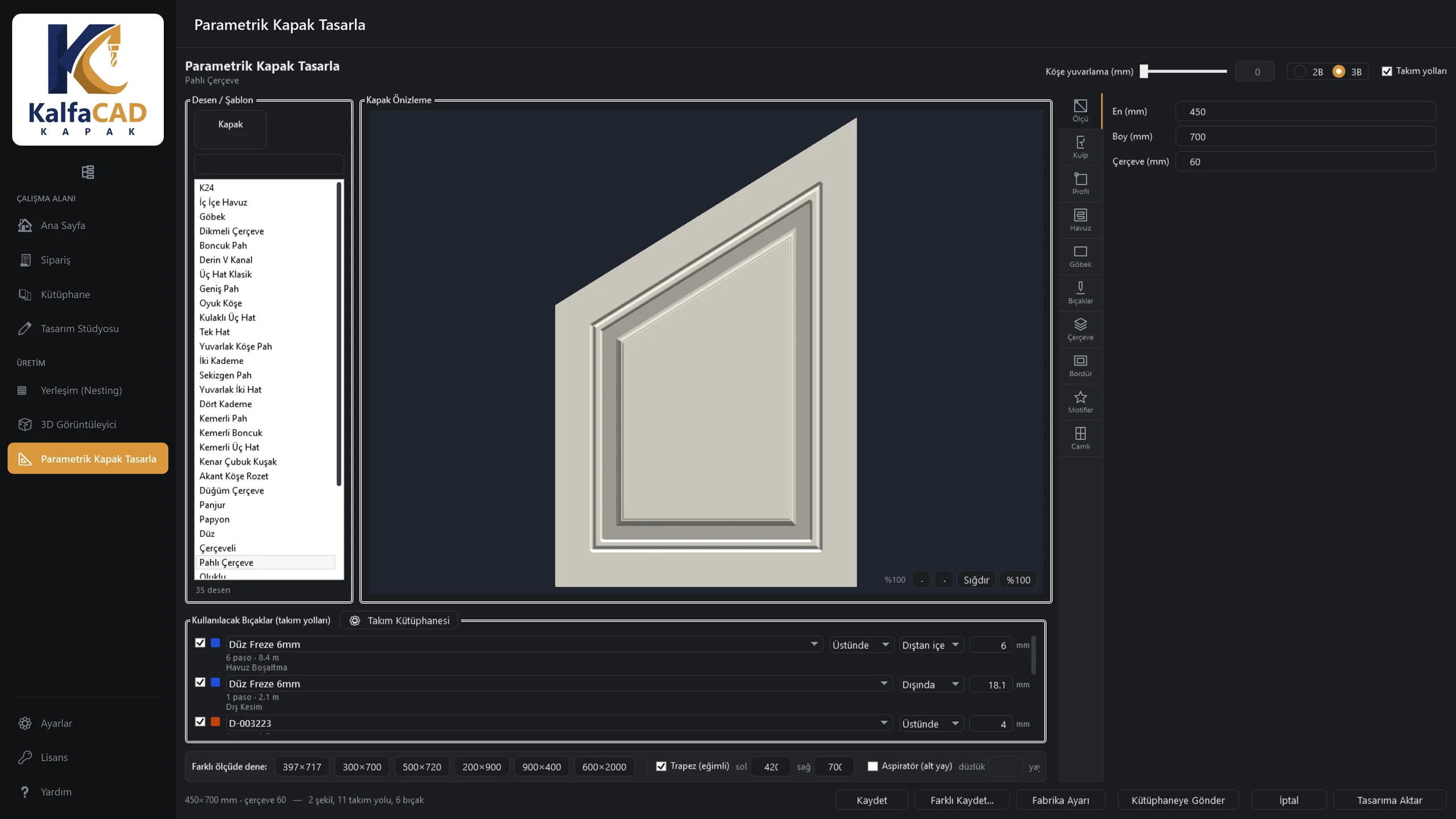The width and height of the screenshot is (1456, 819).
Task: Open Tasarım Stüdyosu from sidebar
Action: 88,329
